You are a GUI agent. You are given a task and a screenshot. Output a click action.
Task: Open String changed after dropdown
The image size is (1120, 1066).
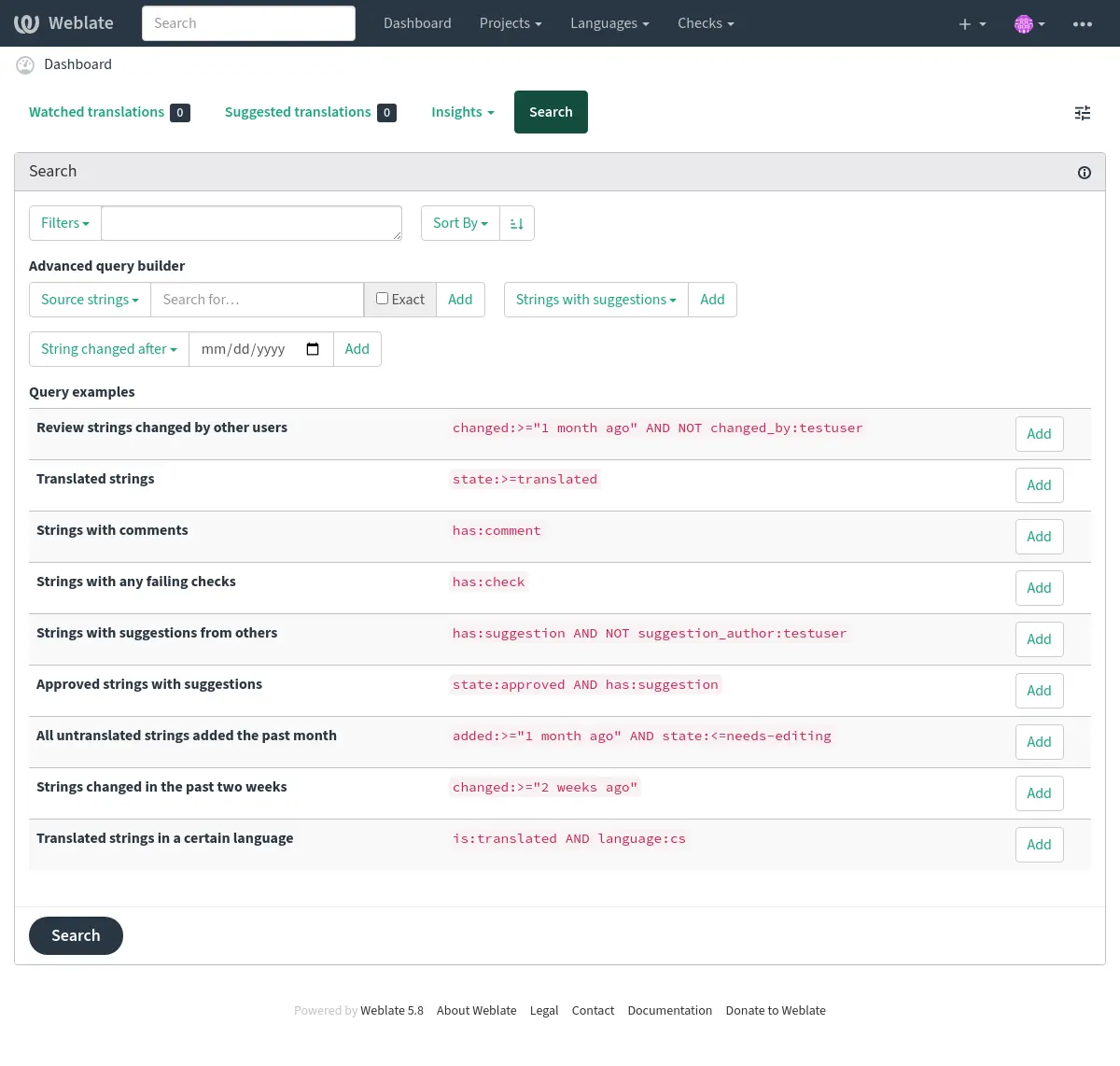[x=109, y=349]
